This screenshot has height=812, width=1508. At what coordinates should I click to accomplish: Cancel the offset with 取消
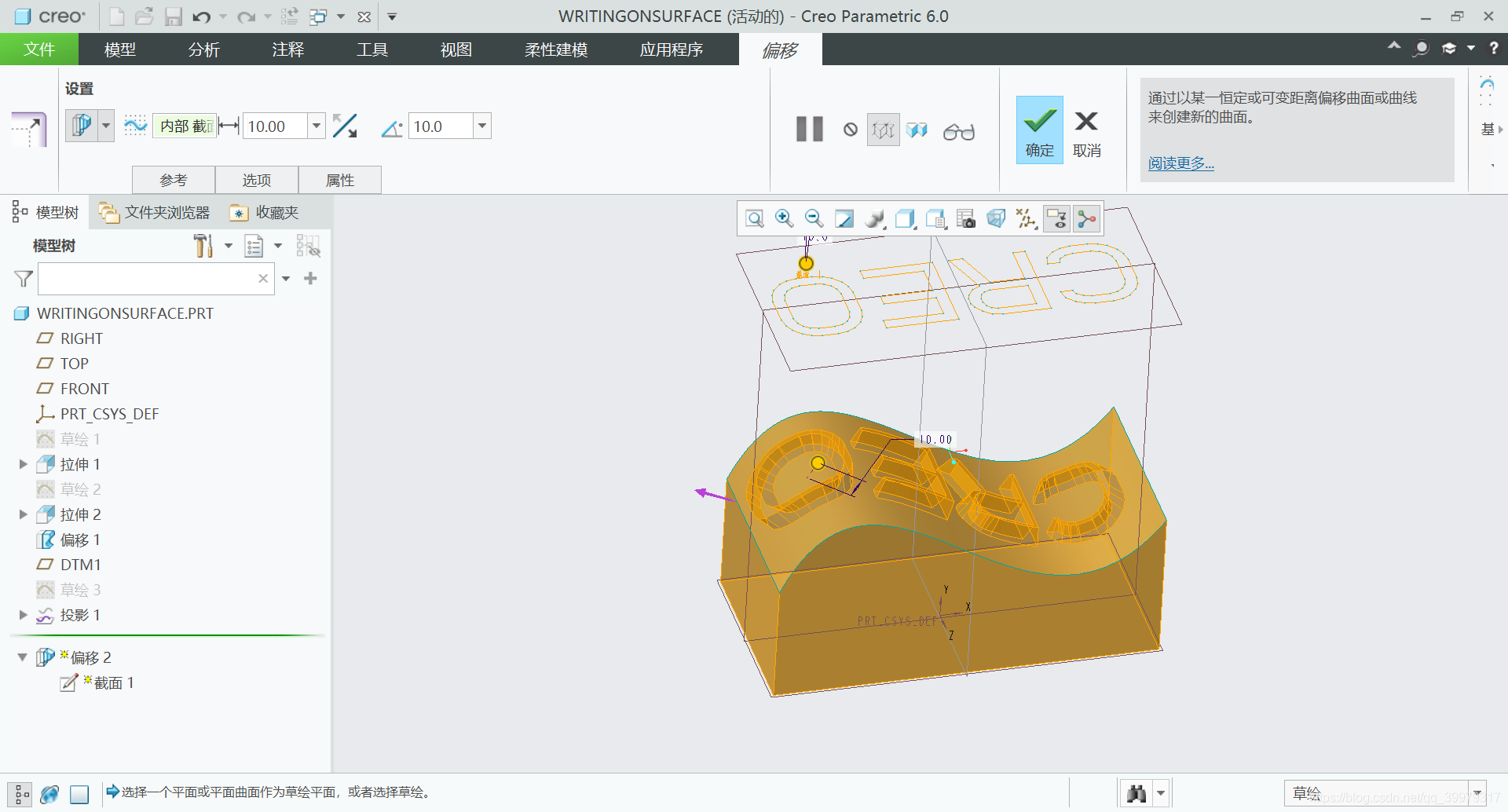(x=1087, y=132)
